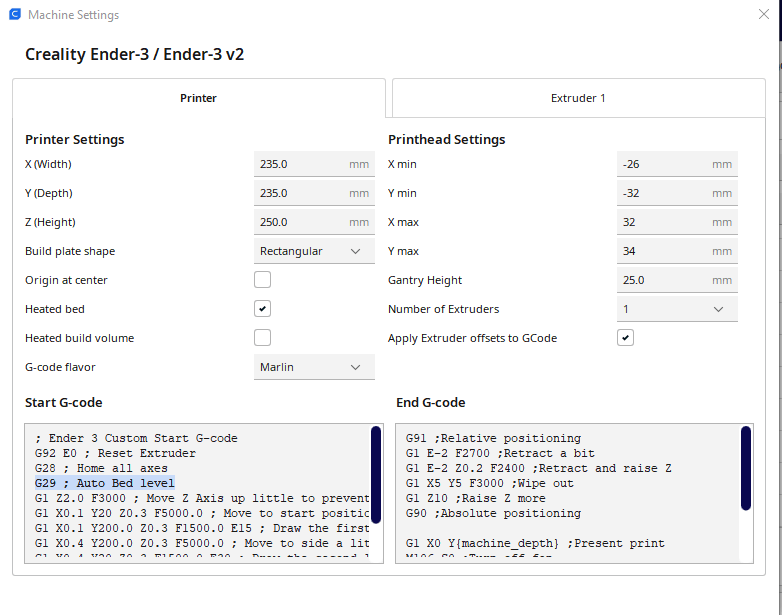Edit the X (Width) value field
Image resolution: width=782 pixels, height=615 pixels.
[x=314, y=164]
